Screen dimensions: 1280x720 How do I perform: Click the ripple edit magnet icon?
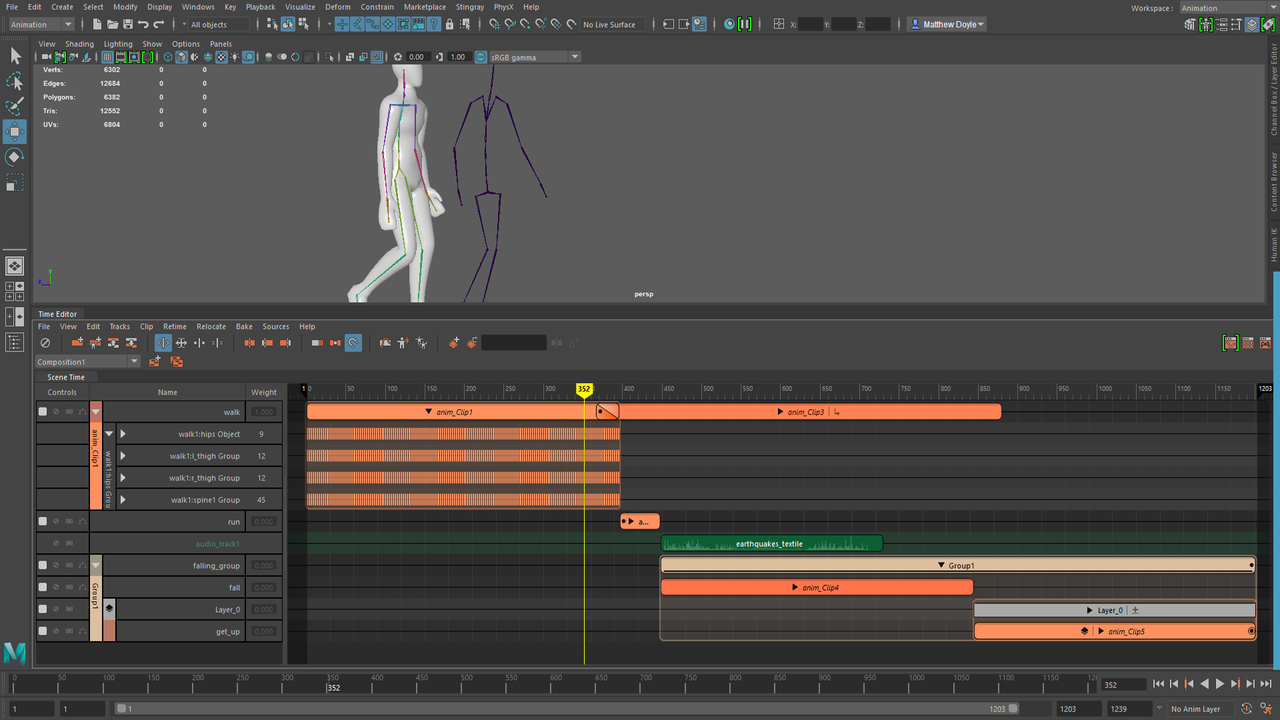point(353,343)
